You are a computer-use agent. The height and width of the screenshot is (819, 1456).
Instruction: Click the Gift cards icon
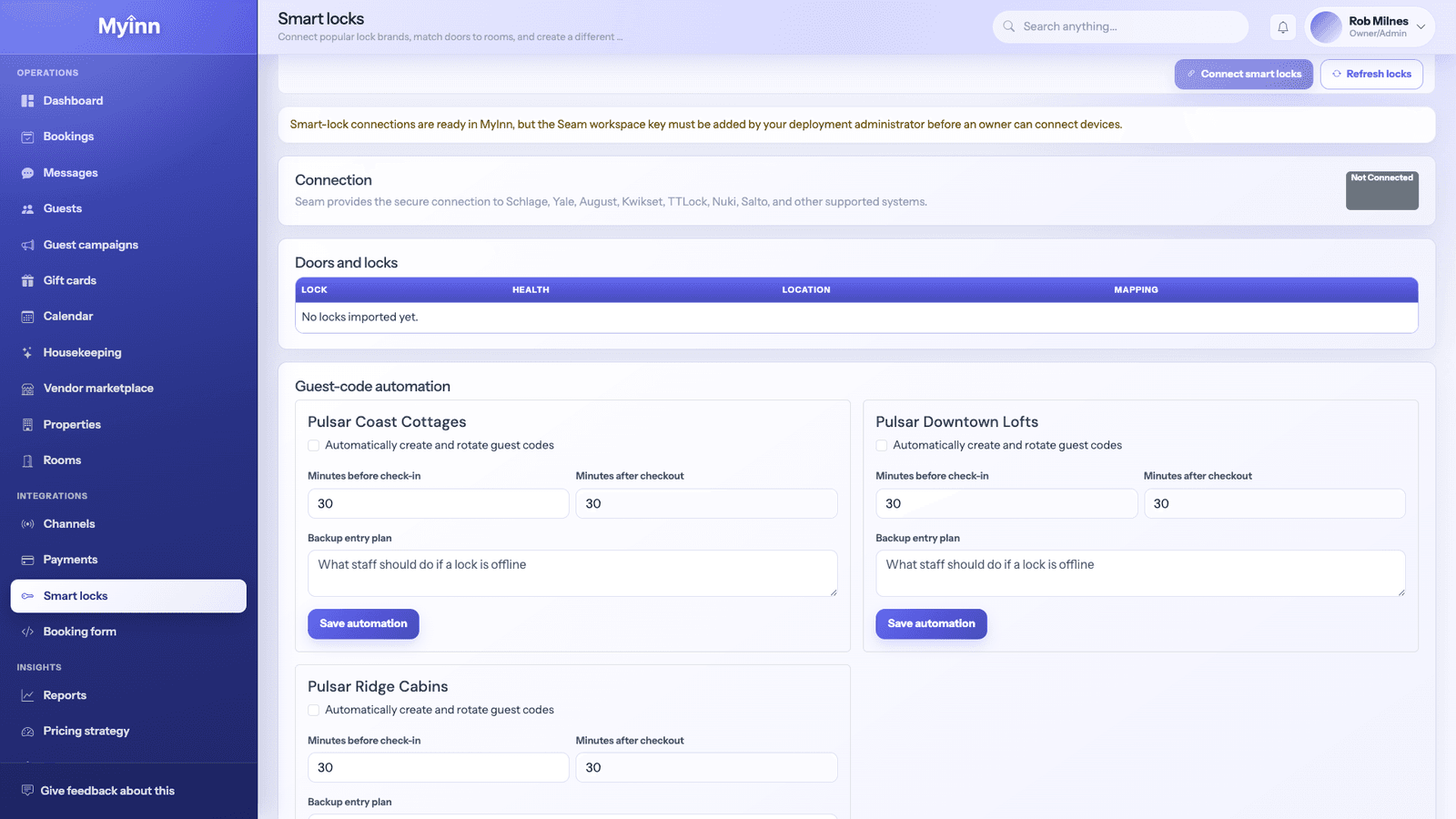[x=27, y=280]
